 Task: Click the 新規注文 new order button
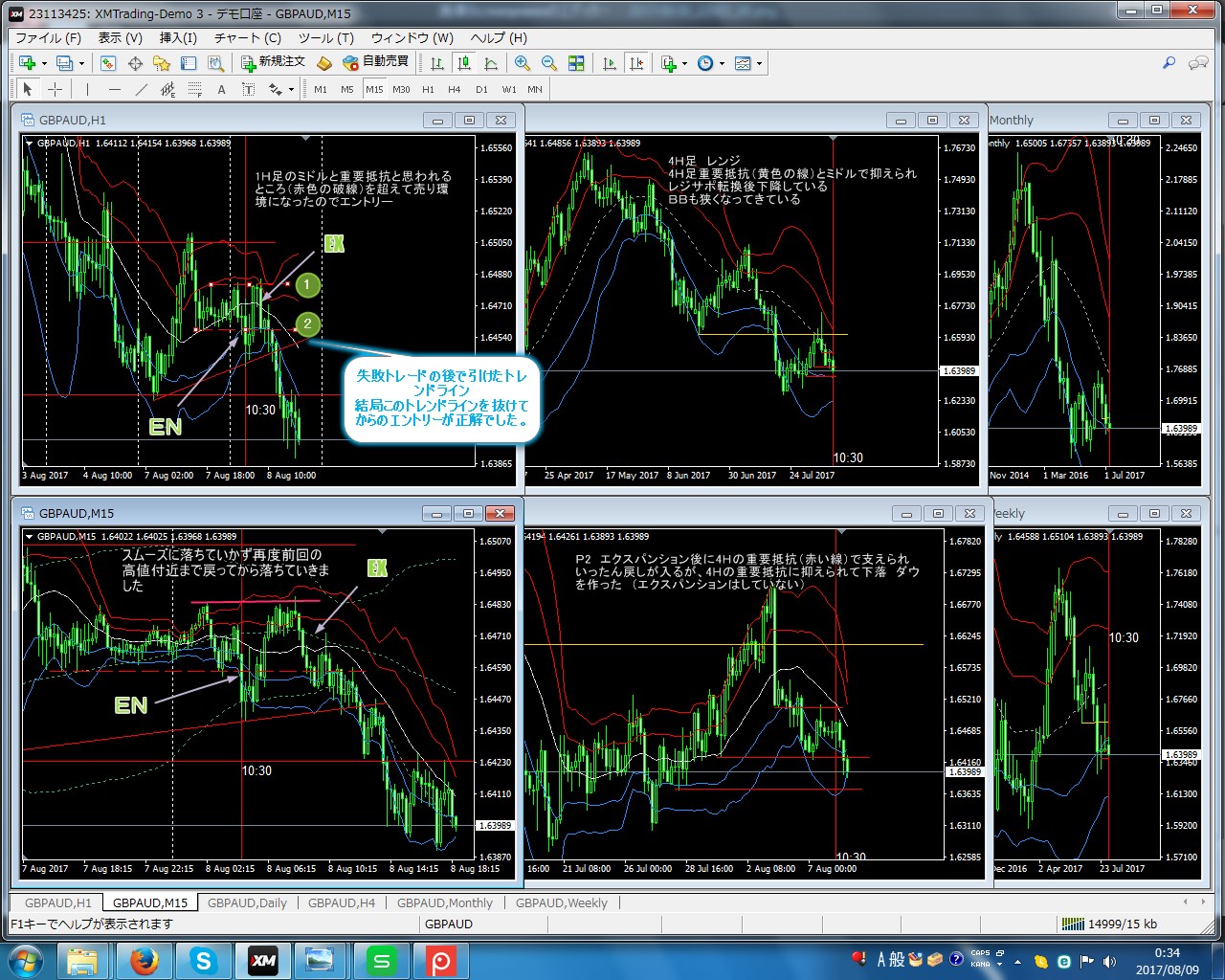[x=273, y=62]
